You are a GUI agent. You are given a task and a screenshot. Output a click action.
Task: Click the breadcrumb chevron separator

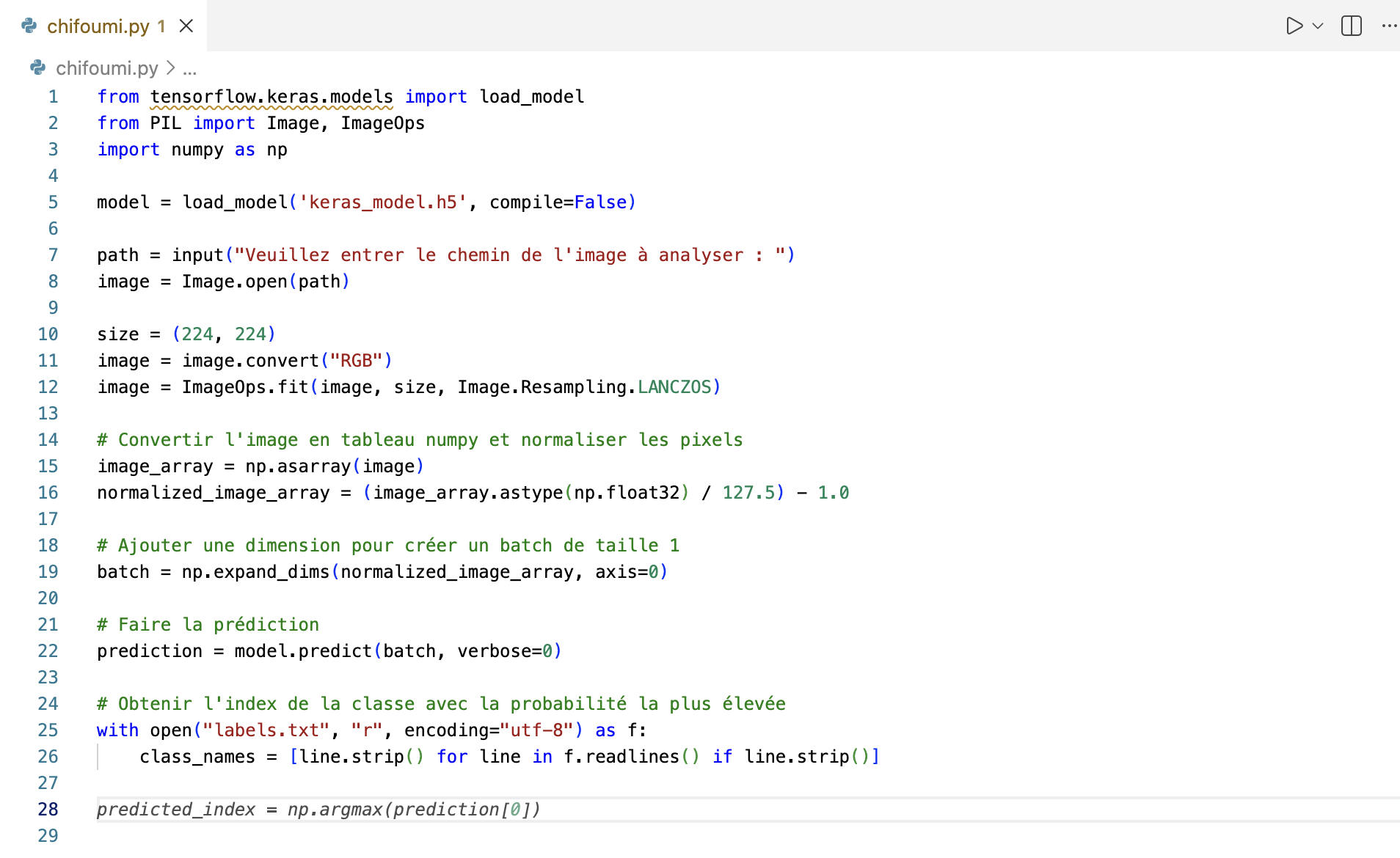[171, 68]
